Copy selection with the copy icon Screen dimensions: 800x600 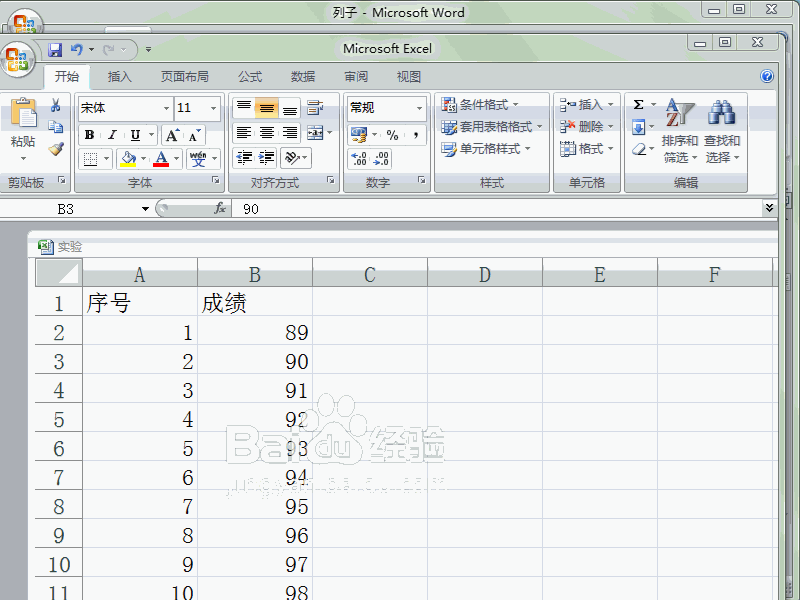[x=56, y=127]
